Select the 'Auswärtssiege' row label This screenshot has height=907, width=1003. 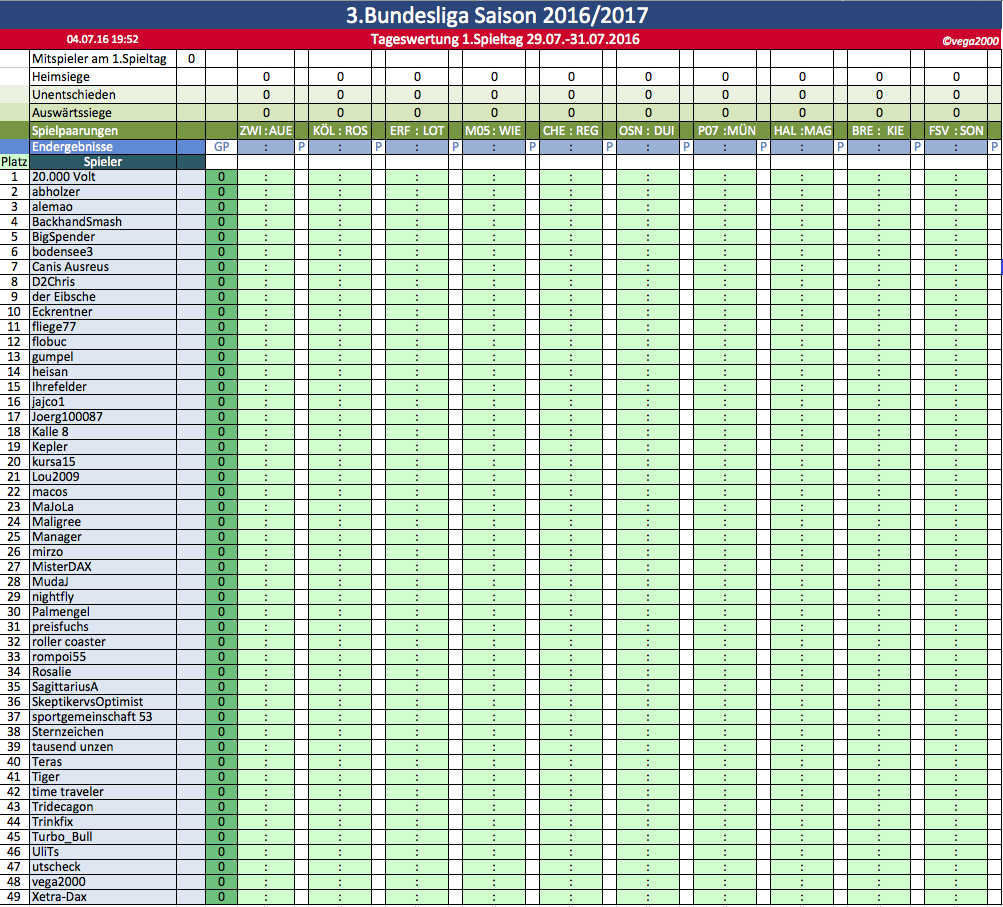tap(71, 112)
